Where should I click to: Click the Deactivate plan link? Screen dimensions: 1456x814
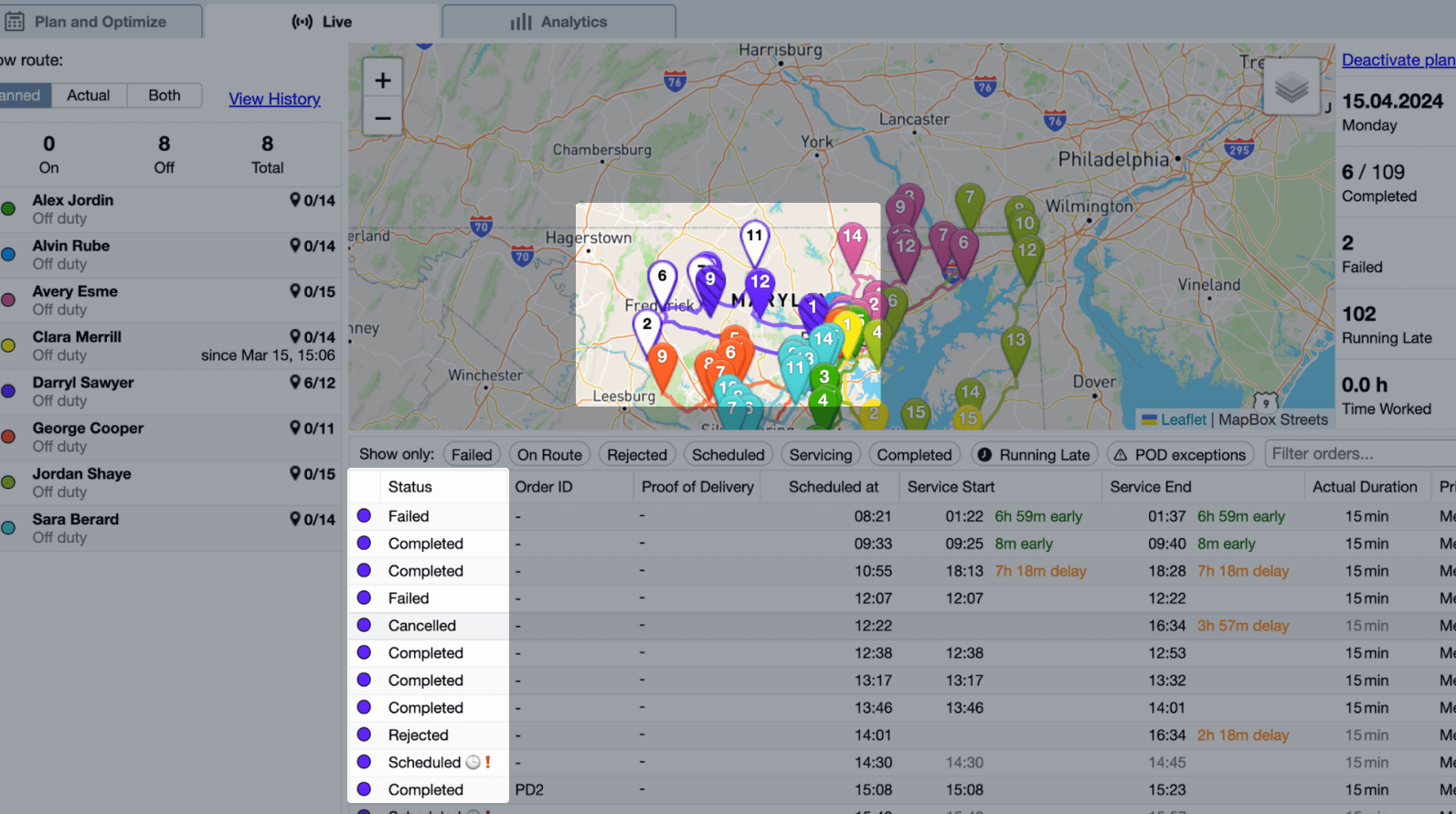[x=1398, y=60]
